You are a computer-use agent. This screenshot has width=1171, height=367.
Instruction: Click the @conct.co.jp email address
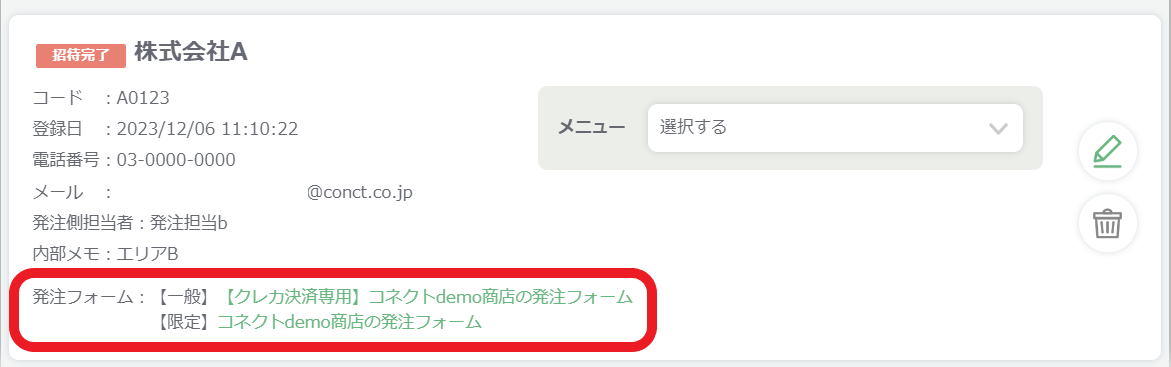pyautogui.click(x=359, y=192)
